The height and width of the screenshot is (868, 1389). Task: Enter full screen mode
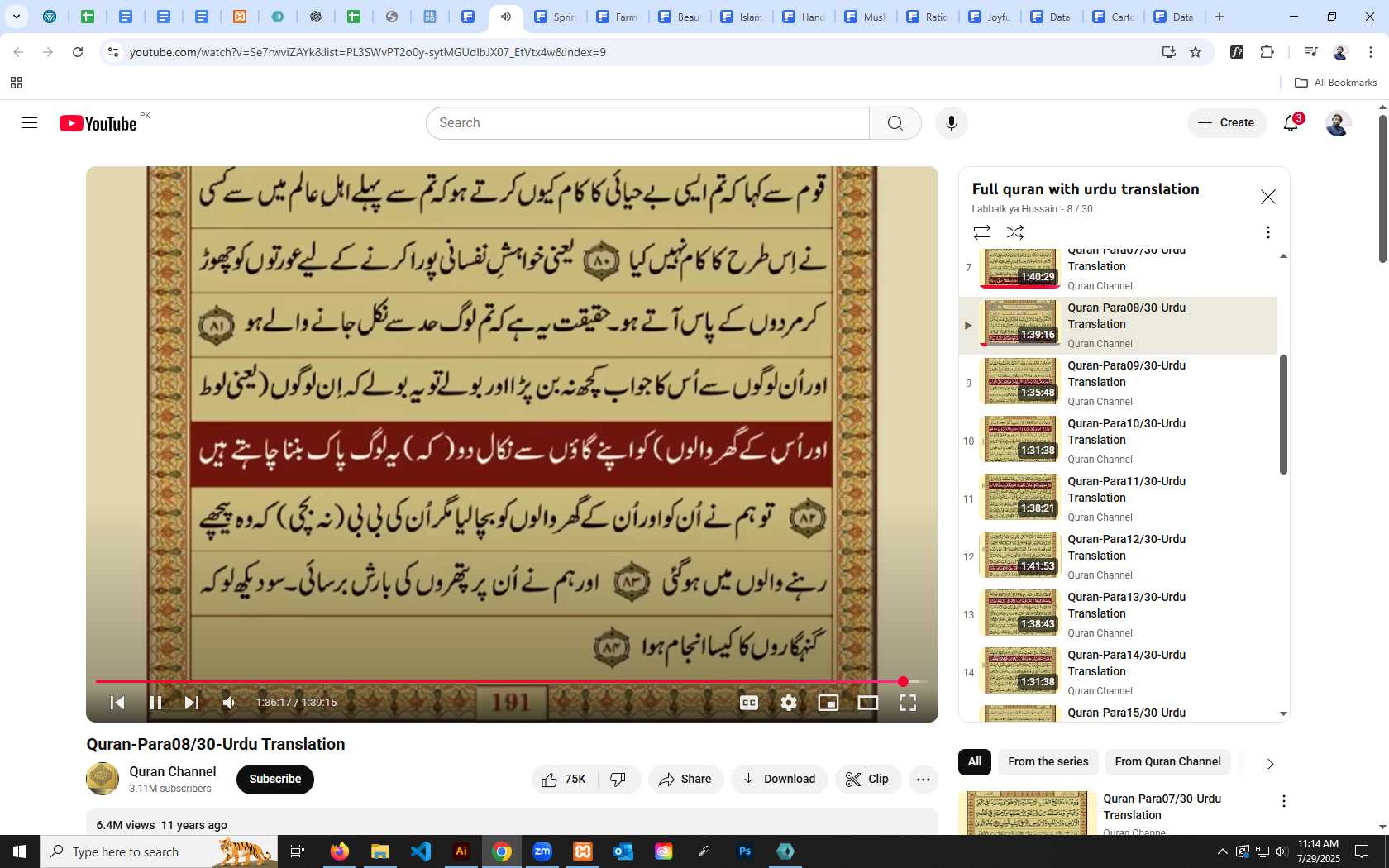[x=908, y=703]
